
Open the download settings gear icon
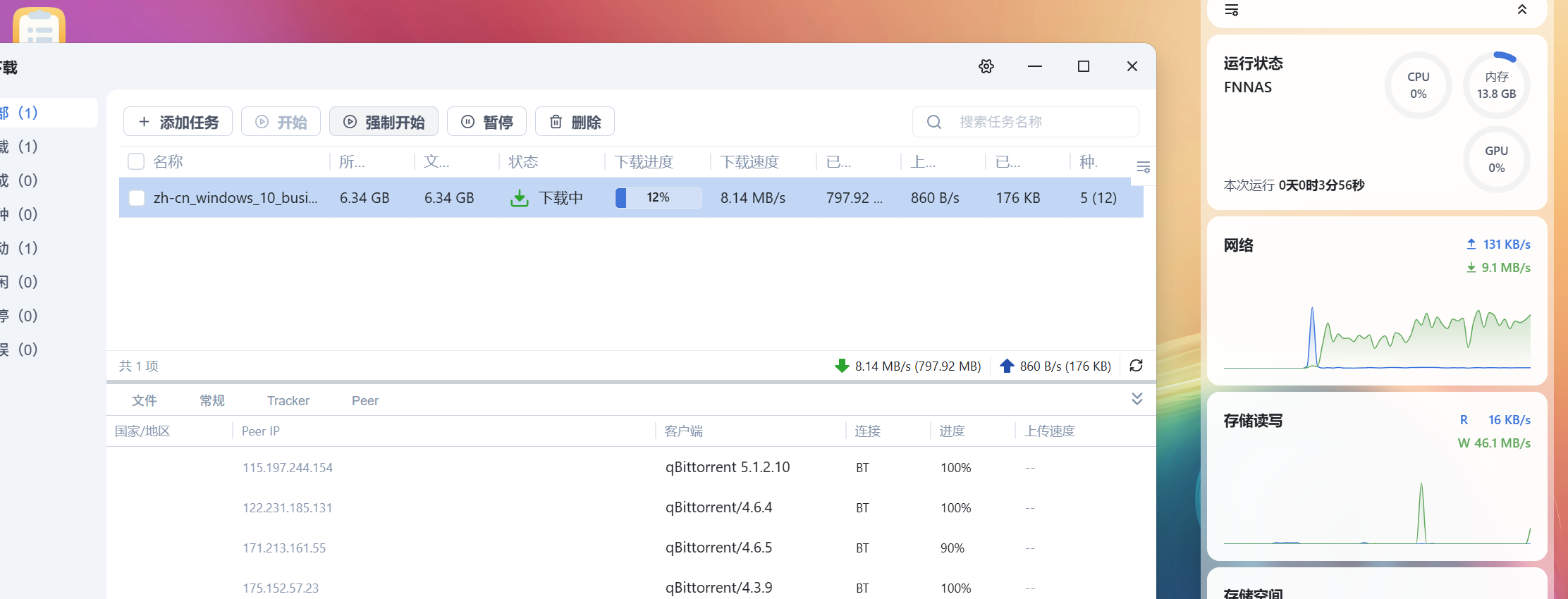coord(986,66)
